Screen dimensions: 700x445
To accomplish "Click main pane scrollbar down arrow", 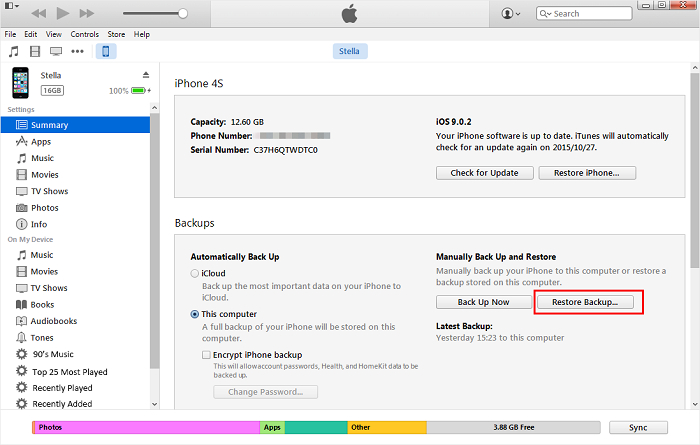I will click(x=695, y=404).
